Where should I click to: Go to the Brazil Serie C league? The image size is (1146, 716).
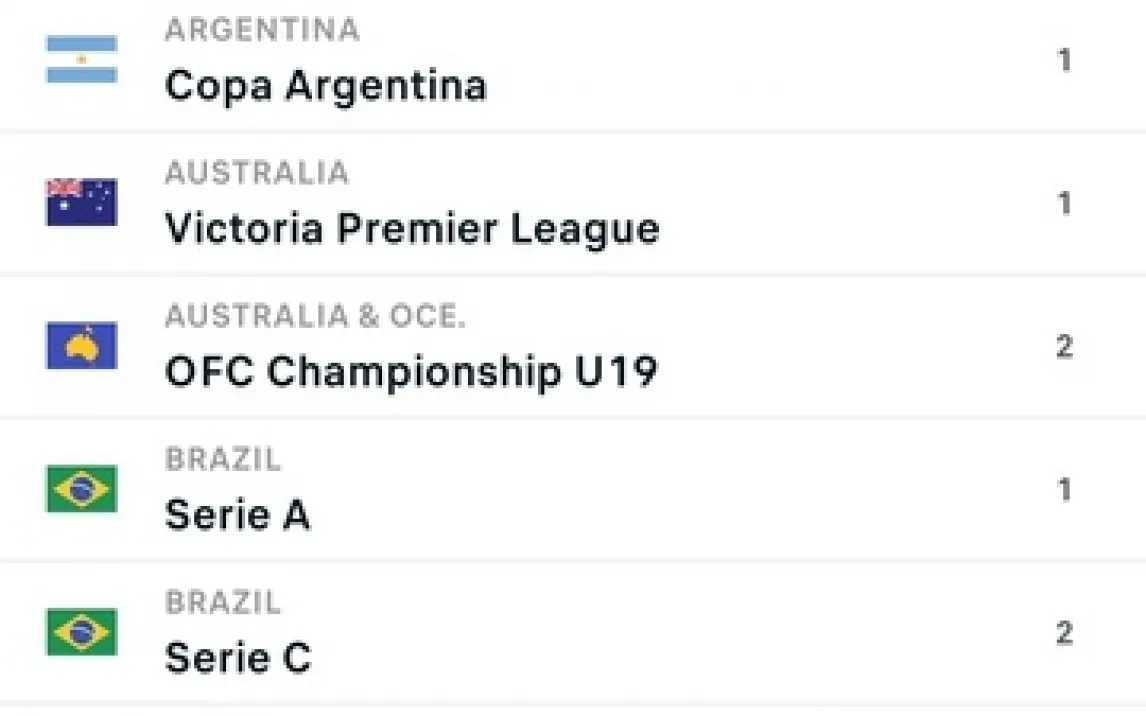(238, 658)
